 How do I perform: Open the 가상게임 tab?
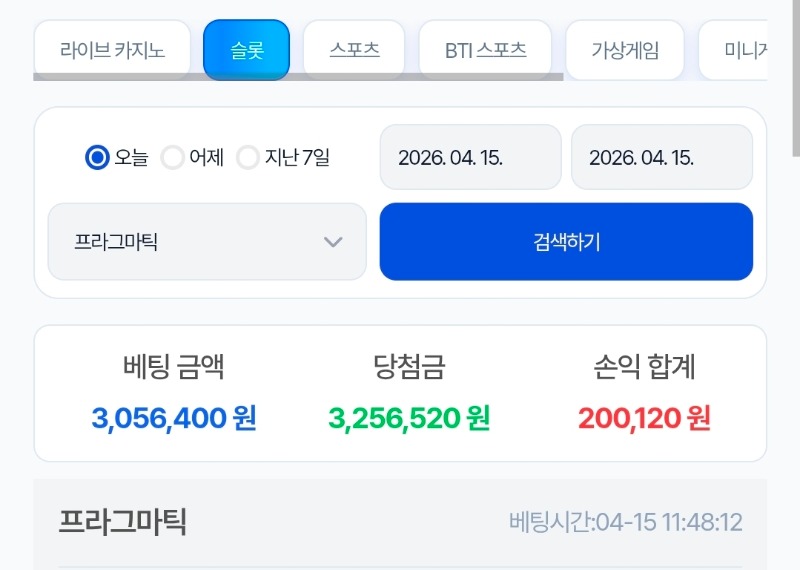(x=625, y=50)
